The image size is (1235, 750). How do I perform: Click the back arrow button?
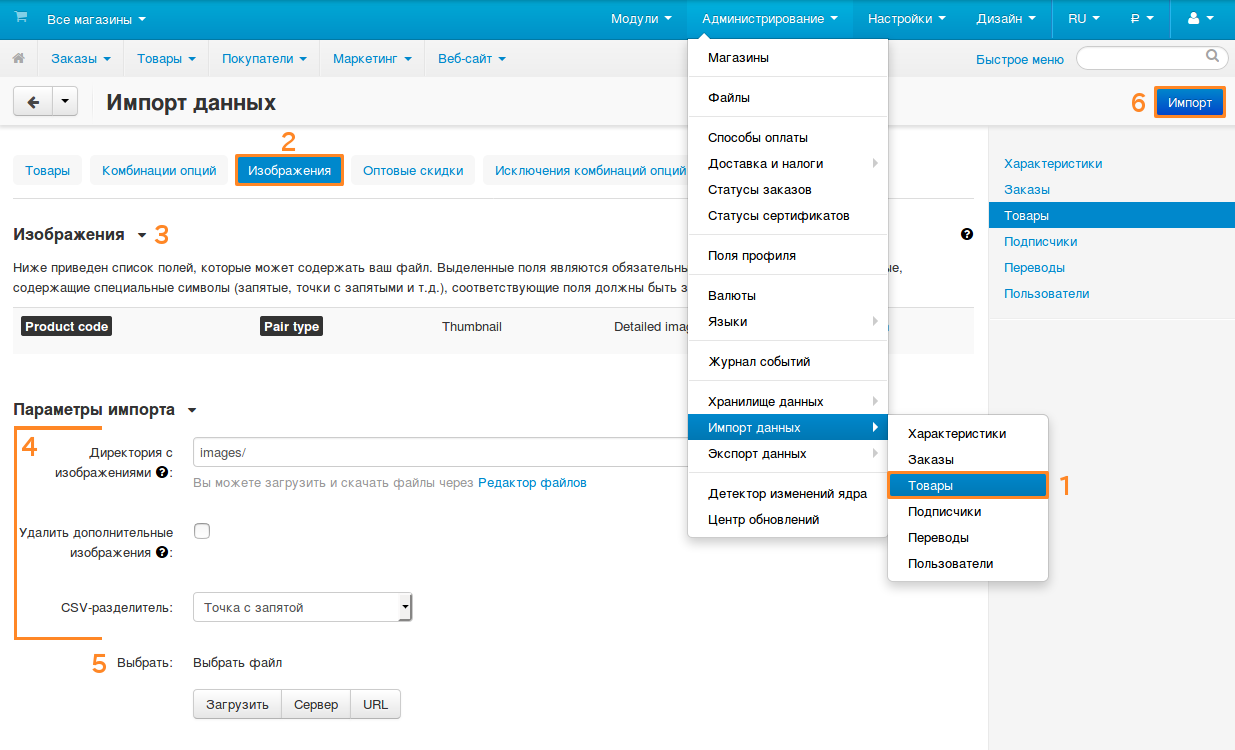33,102
